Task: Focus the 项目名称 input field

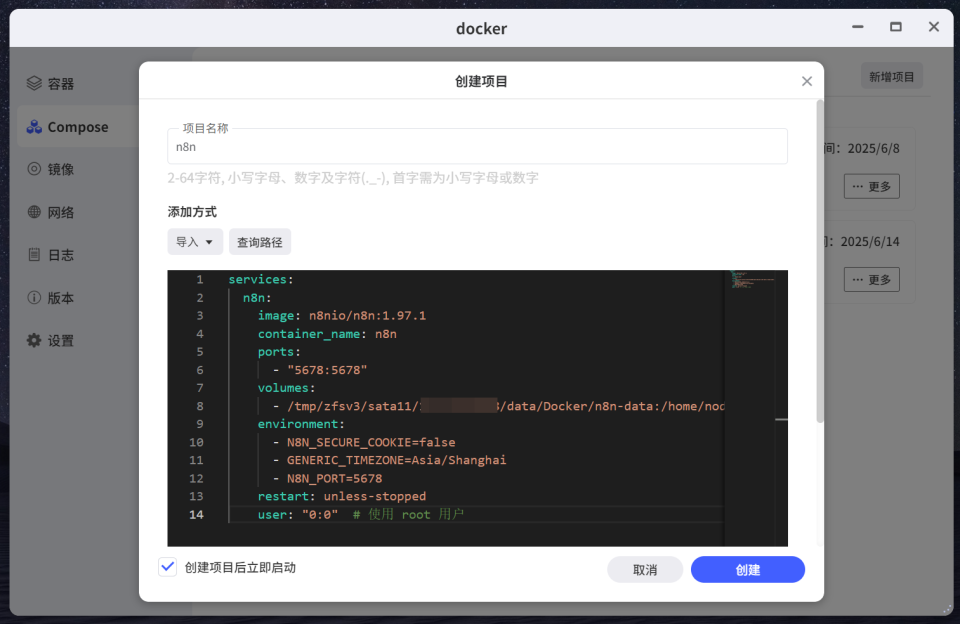Action: 477,147
